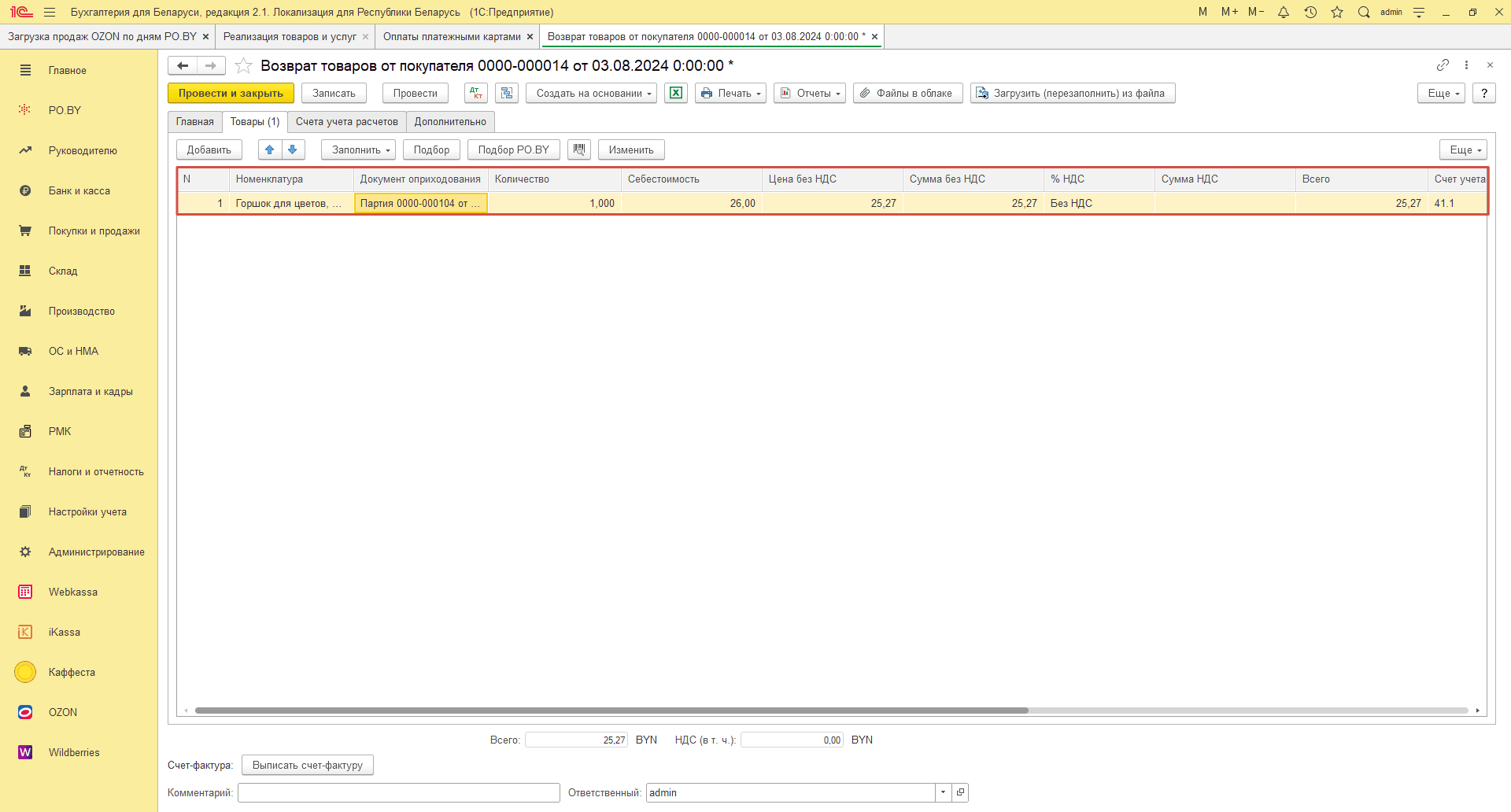This screenshot has width=1511, height=812.
Task: Expand the Заполнить dropdown
Action: coord(358,149)
